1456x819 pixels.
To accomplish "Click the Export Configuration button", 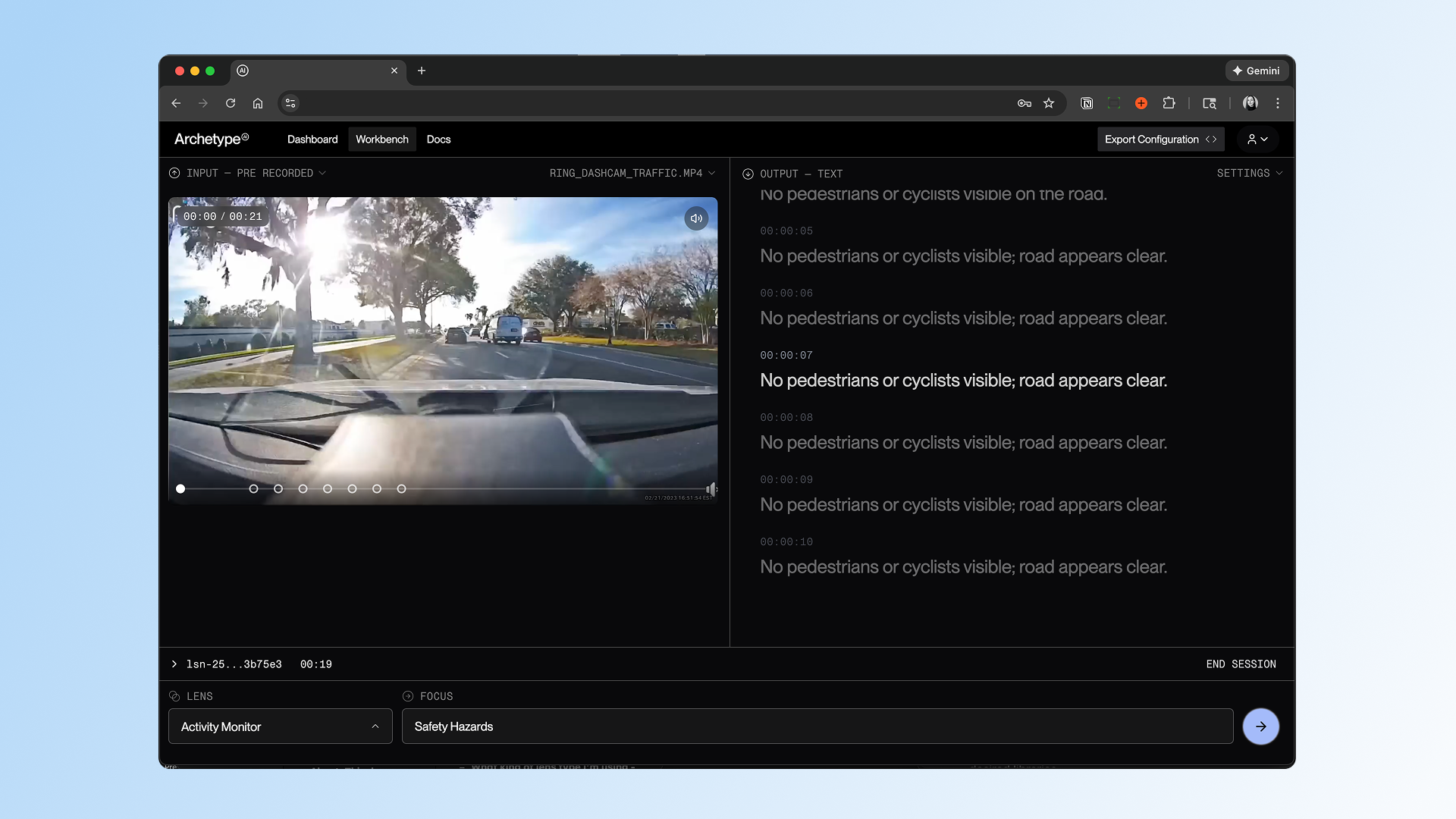I will 1160,140.
